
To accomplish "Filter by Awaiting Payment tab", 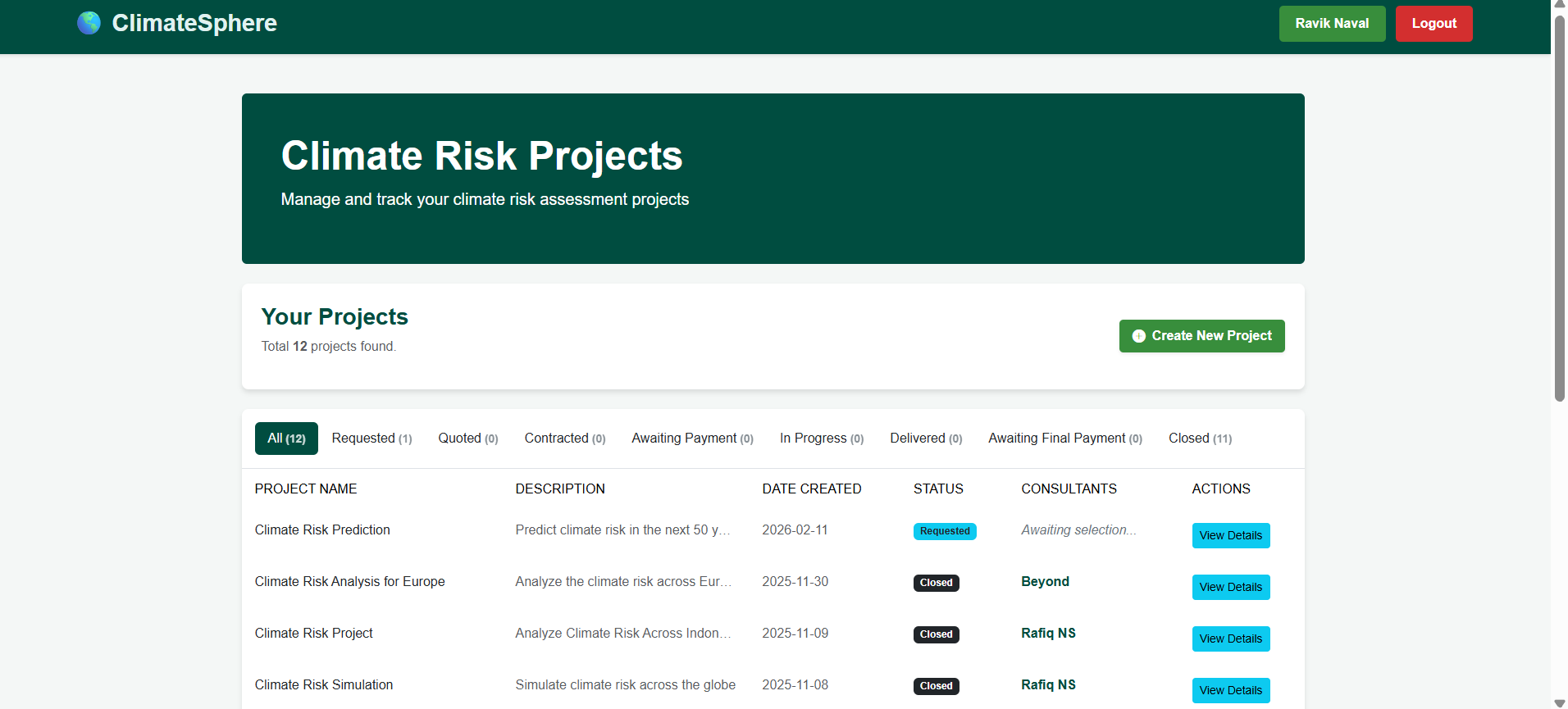I will pyautogui.click(x=691, y=439).
